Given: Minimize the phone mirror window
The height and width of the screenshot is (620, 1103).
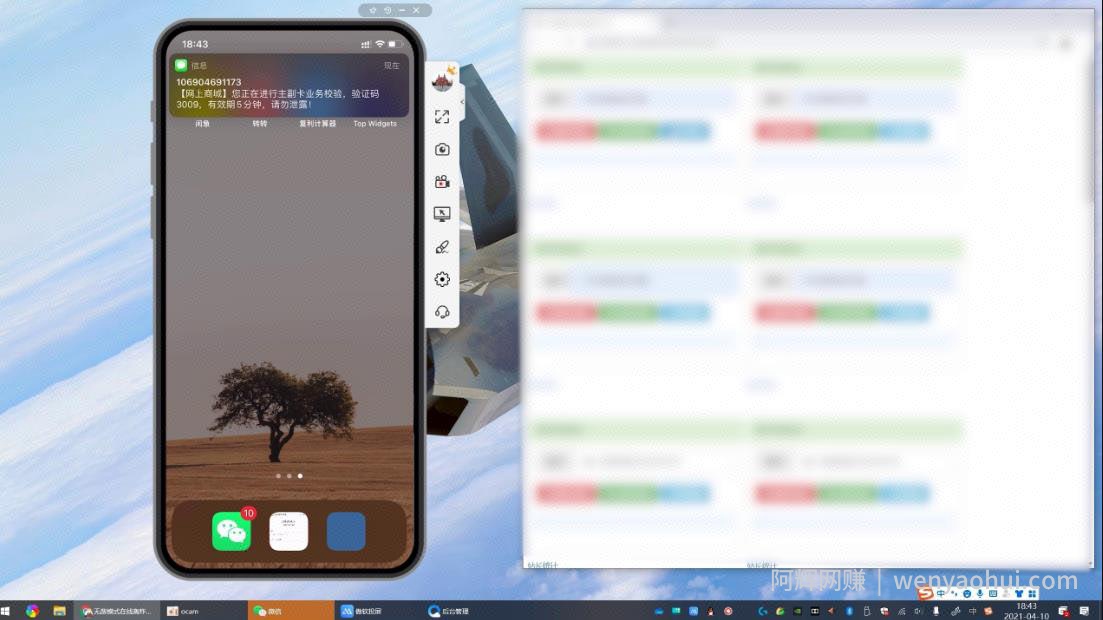Looking at the screenshot, I should point(402,11).
